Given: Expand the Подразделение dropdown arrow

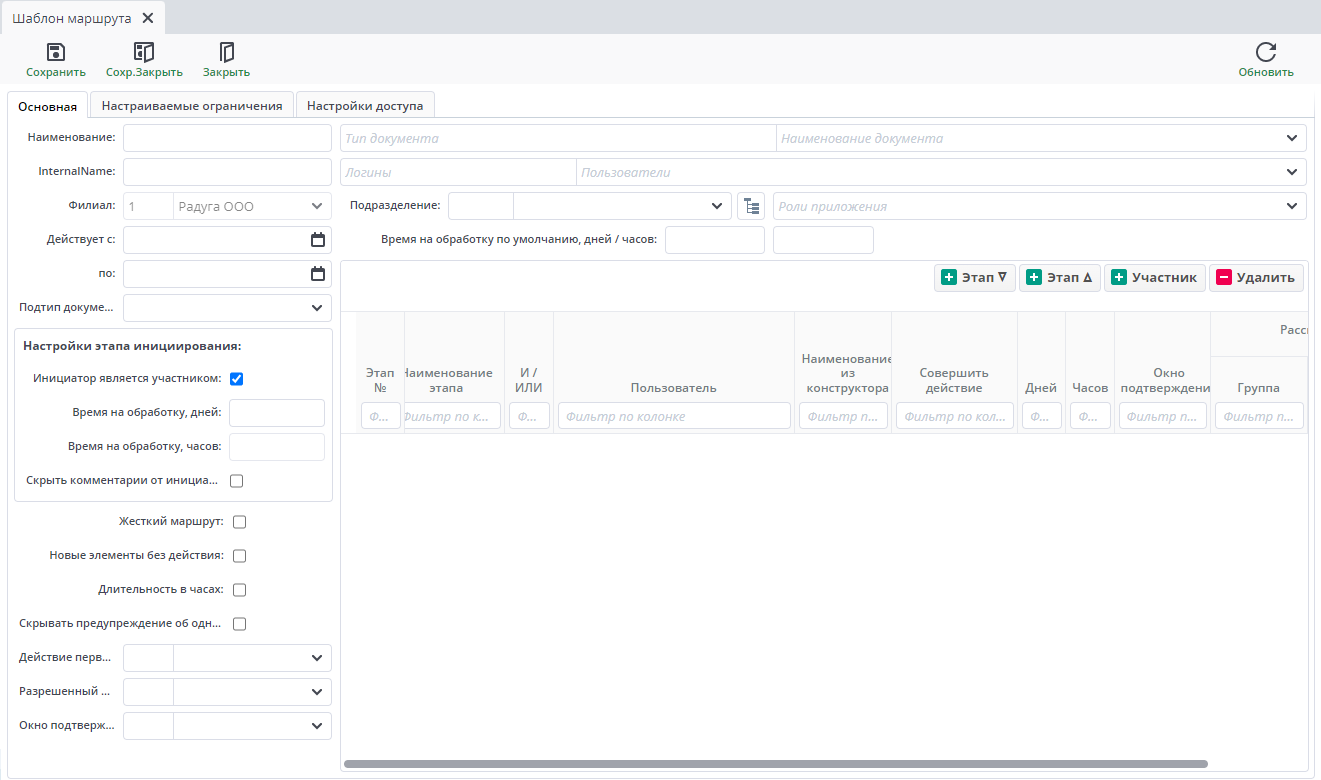Looking at the screenshot, I should point(717,206).
